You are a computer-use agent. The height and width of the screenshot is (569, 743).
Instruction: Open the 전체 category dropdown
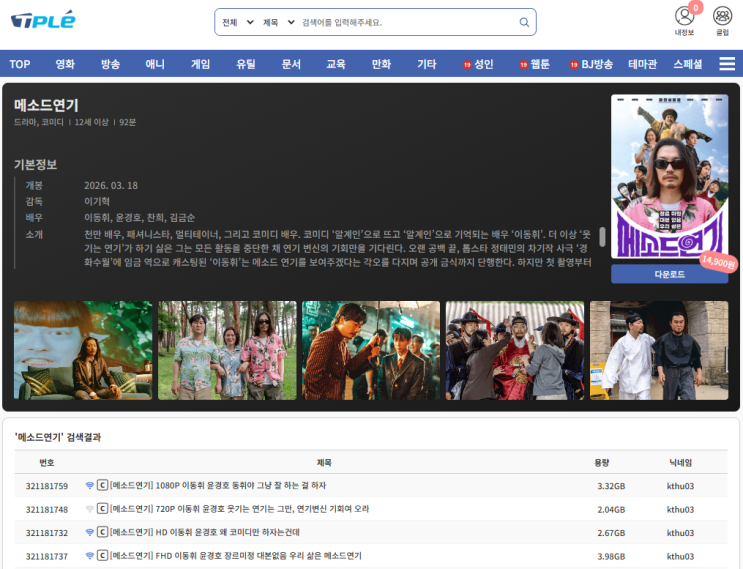[x=238, y=22]
